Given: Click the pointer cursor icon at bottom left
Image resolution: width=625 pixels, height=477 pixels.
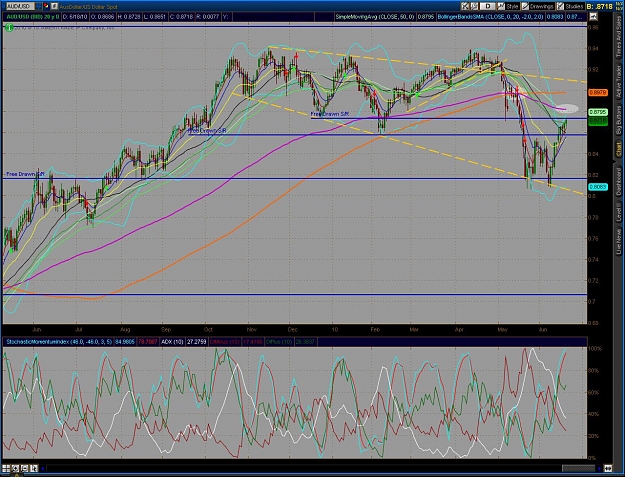Looking at the screenshot, I should (x=33, y=468).
